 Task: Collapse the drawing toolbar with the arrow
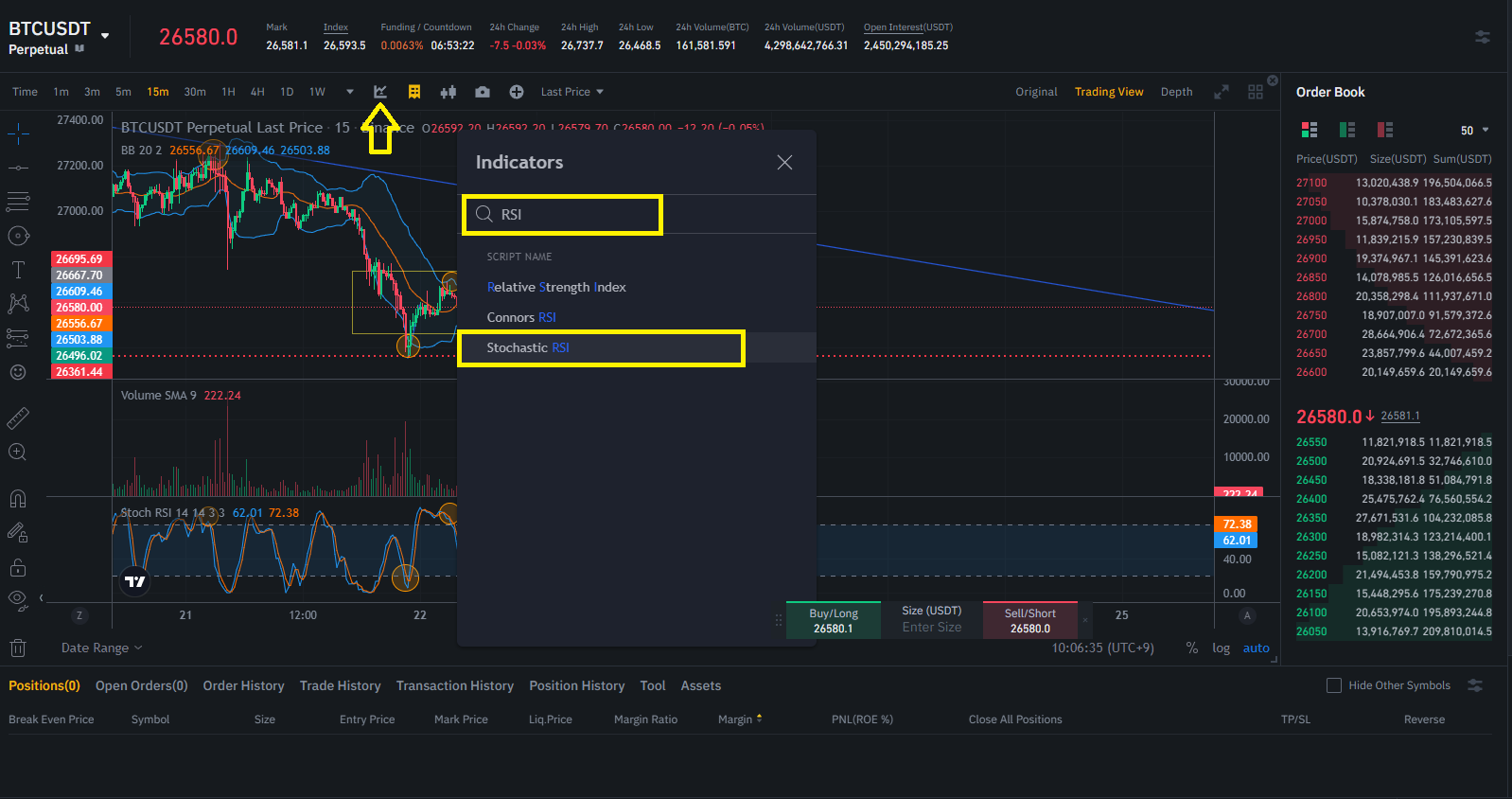coord(41,598)
